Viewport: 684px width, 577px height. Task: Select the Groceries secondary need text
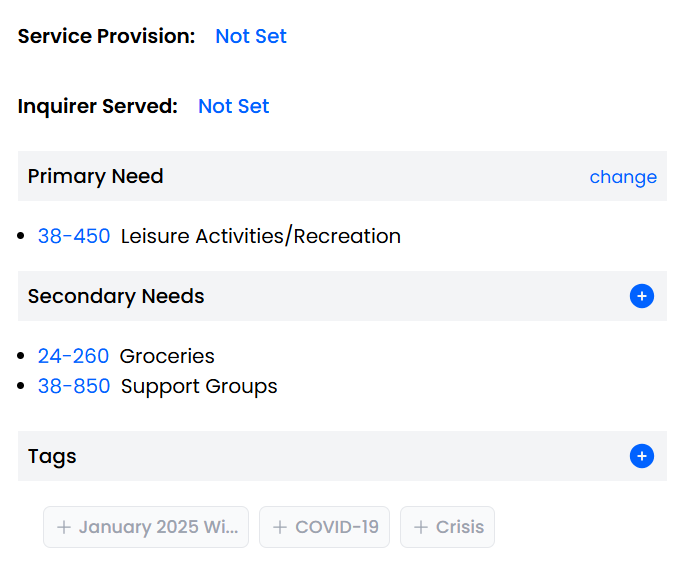coord(167,356)
